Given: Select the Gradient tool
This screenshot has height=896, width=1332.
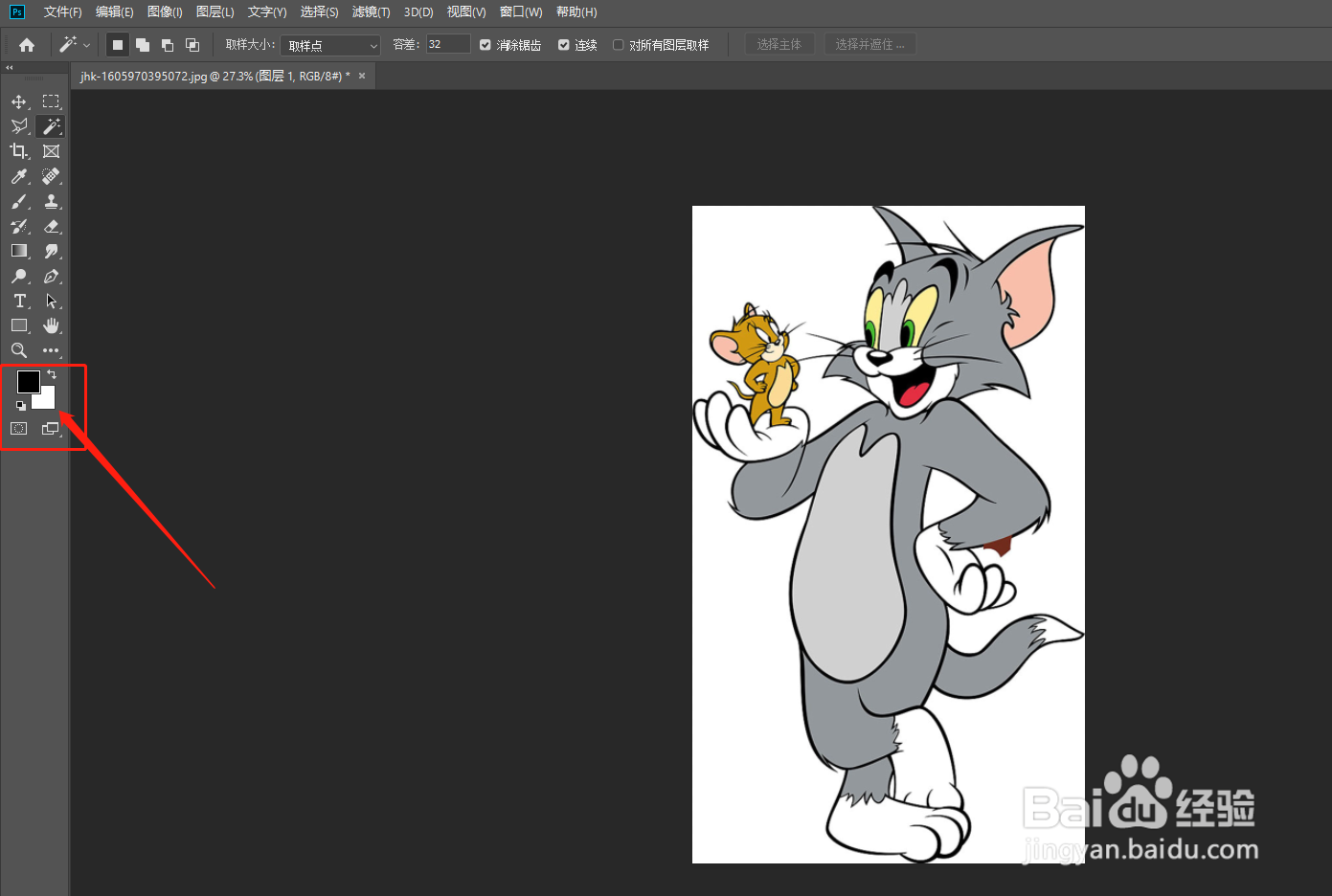Looking at the screenshot, I should pos(19,251).
